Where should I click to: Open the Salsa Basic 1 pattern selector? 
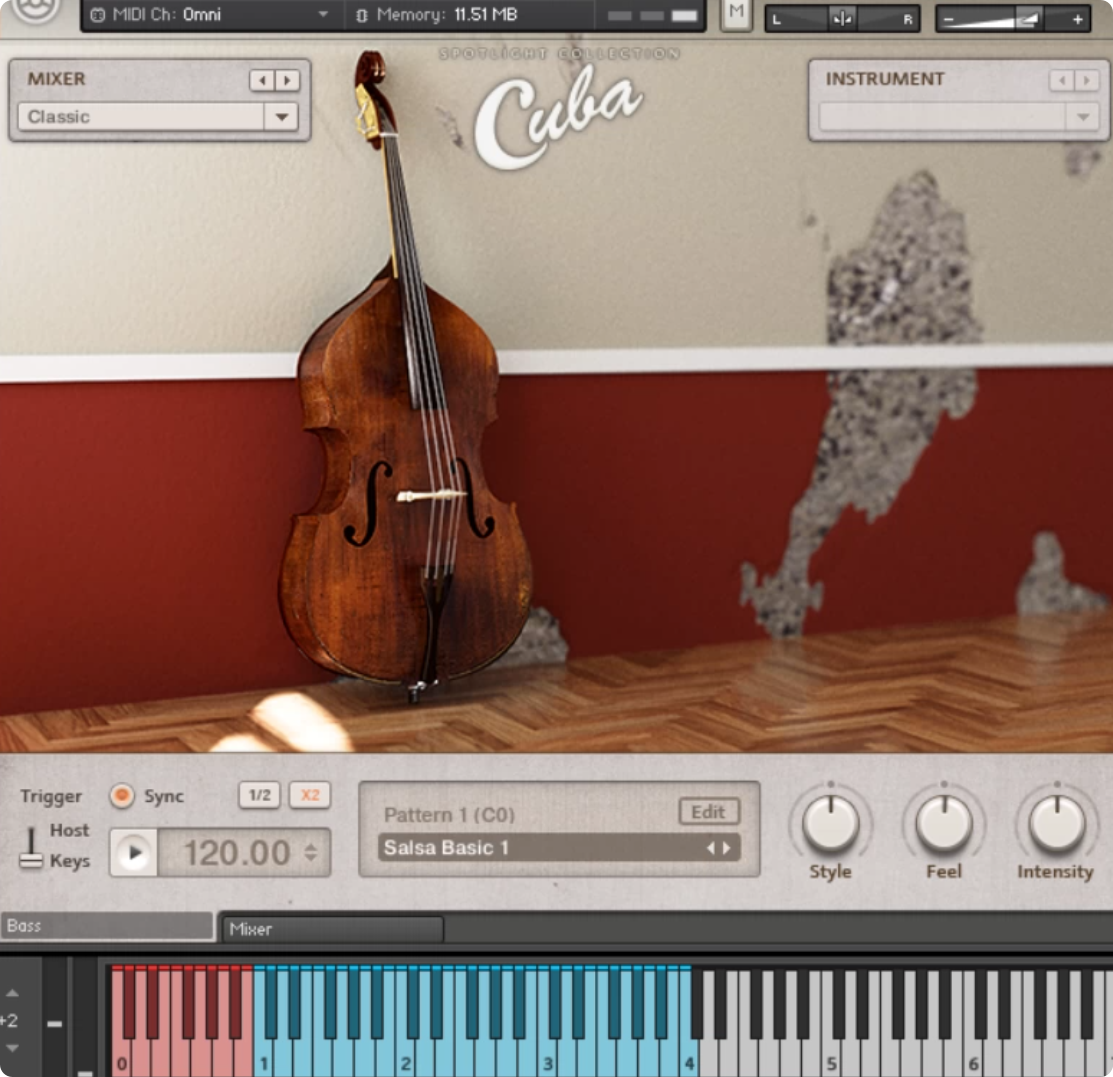tap(559, 848)
